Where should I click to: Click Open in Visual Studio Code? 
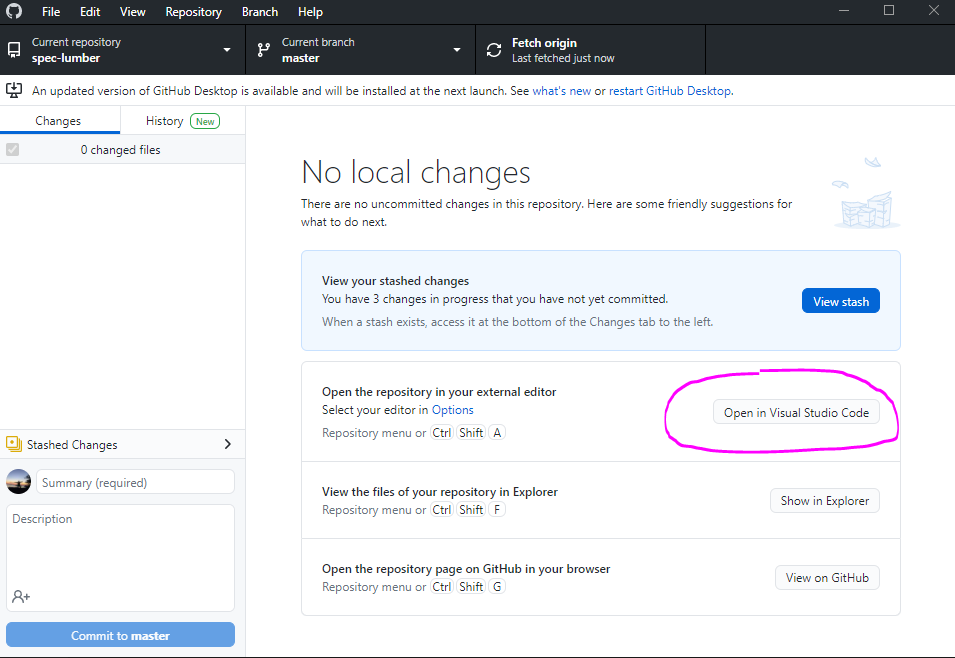(x=795, y=411)
